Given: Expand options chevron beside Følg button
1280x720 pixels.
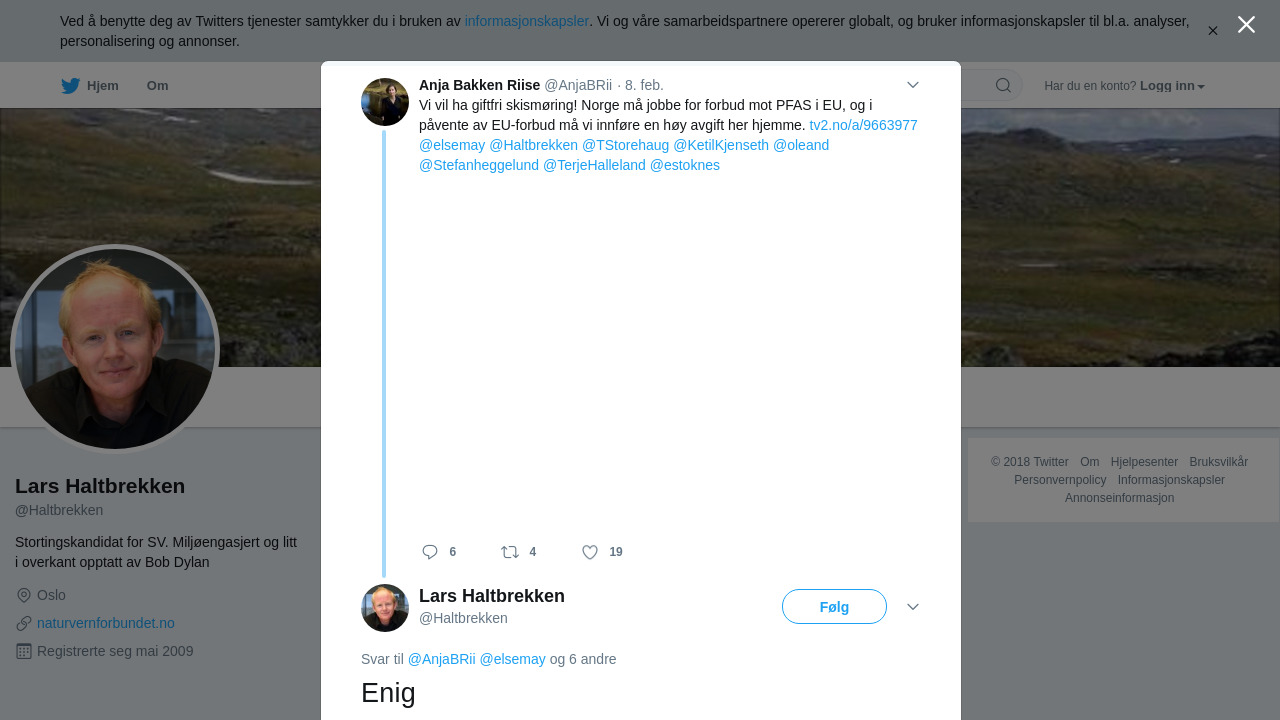Looking at the screenshot, I should (x=913, y=607).
